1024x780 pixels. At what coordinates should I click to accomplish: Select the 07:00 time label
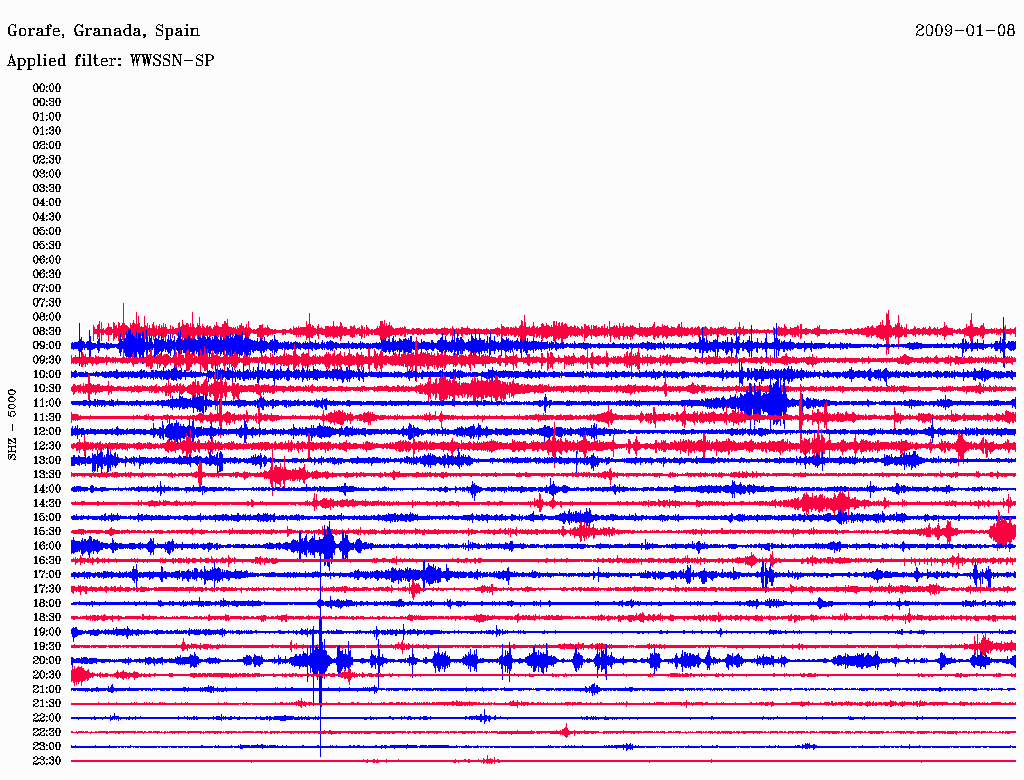46,288
